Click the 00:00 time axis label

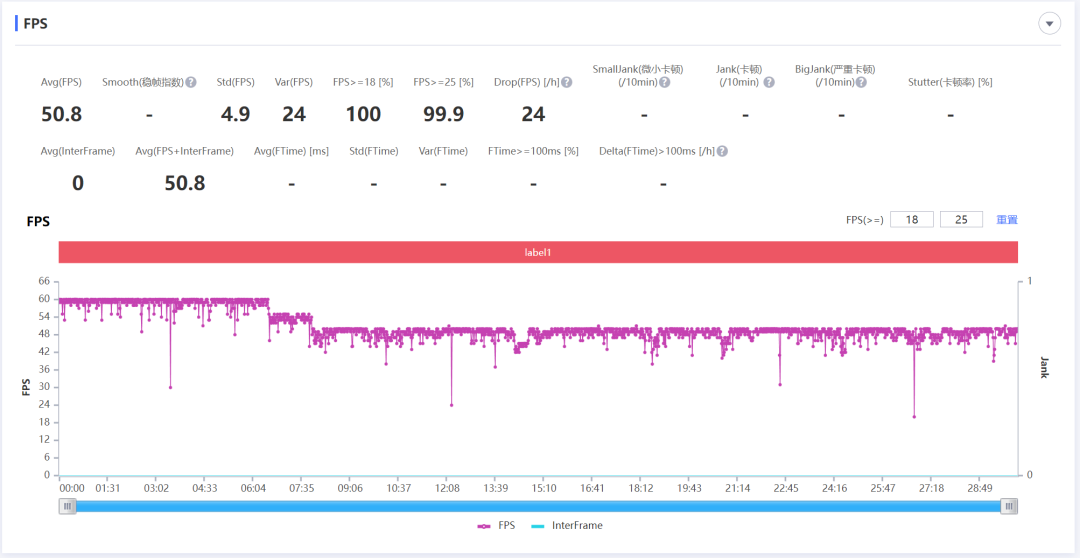(72, 488)
